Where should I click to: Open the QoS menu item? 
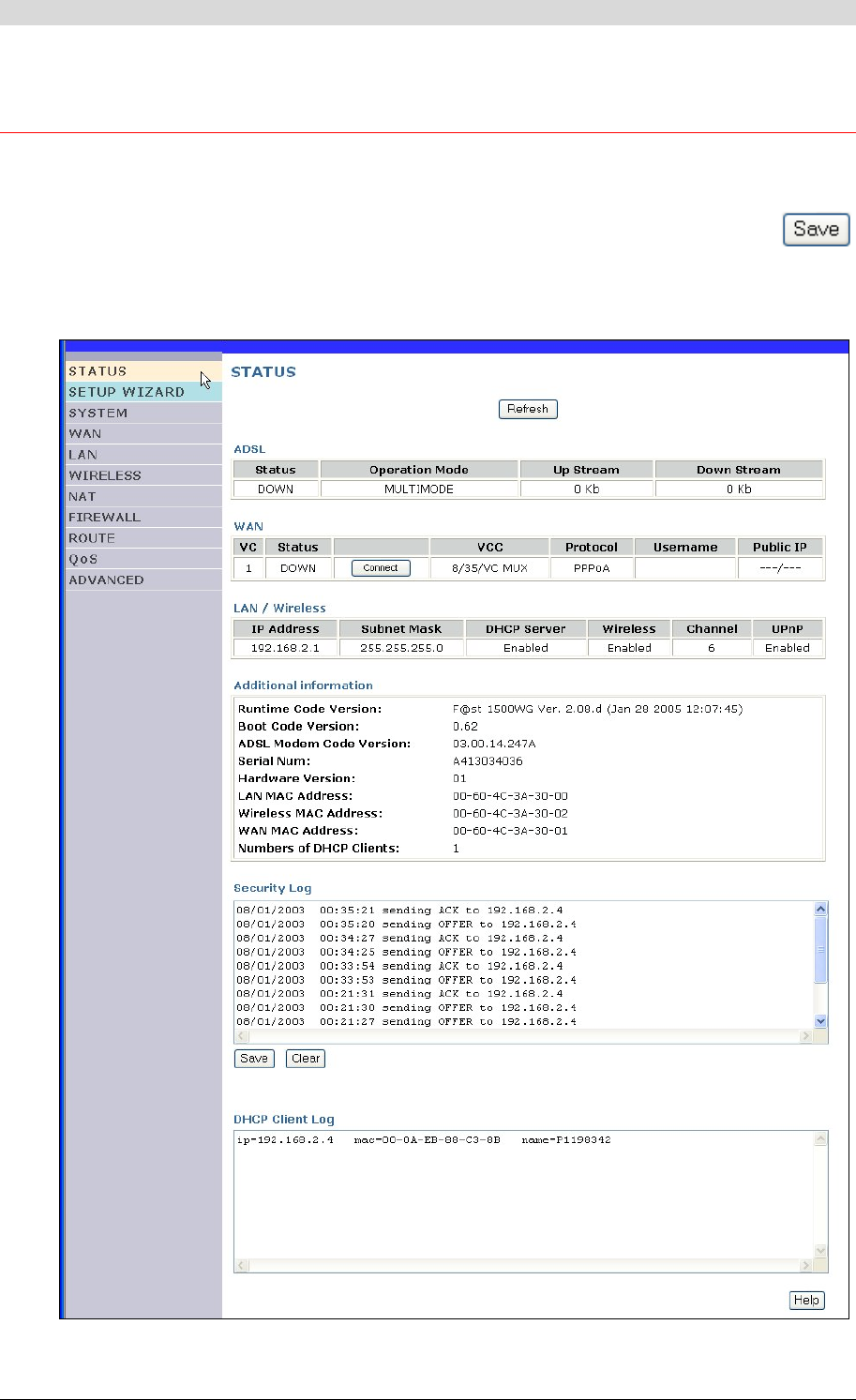point(143,559)
